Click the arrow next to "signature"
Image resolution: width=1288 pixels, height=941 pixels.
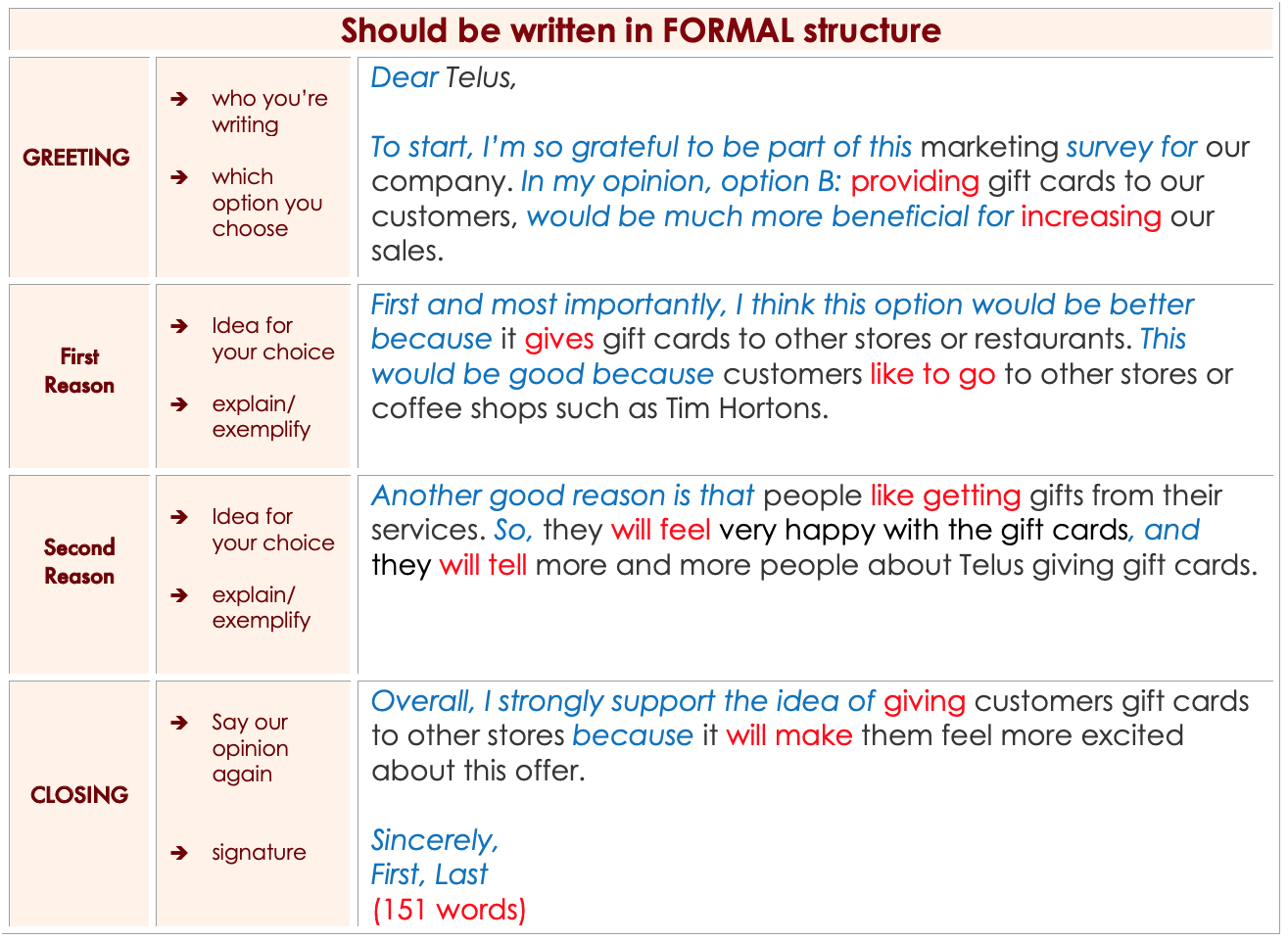[179, 853]
